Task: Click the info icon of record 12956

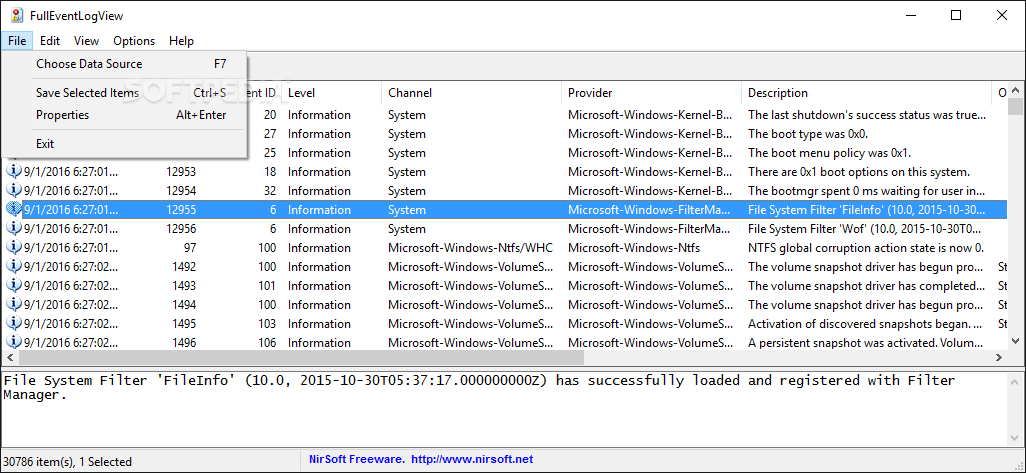Action: 14,229
